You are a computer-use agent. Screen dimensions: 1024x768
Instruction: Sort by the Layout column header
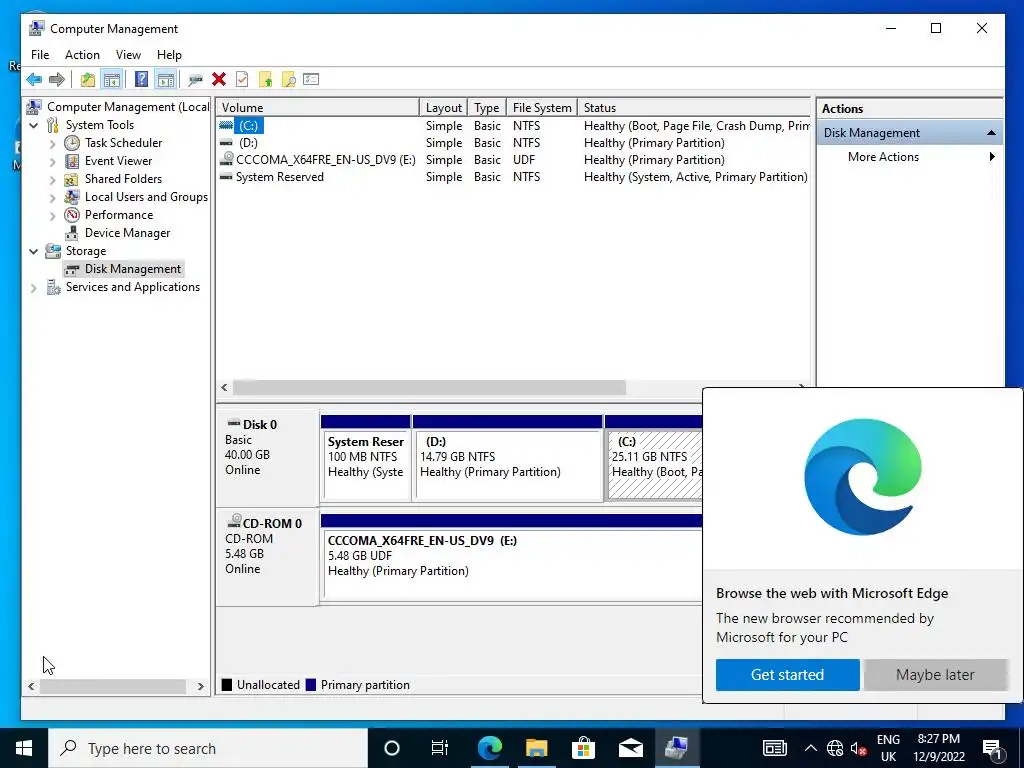[443, 108]
